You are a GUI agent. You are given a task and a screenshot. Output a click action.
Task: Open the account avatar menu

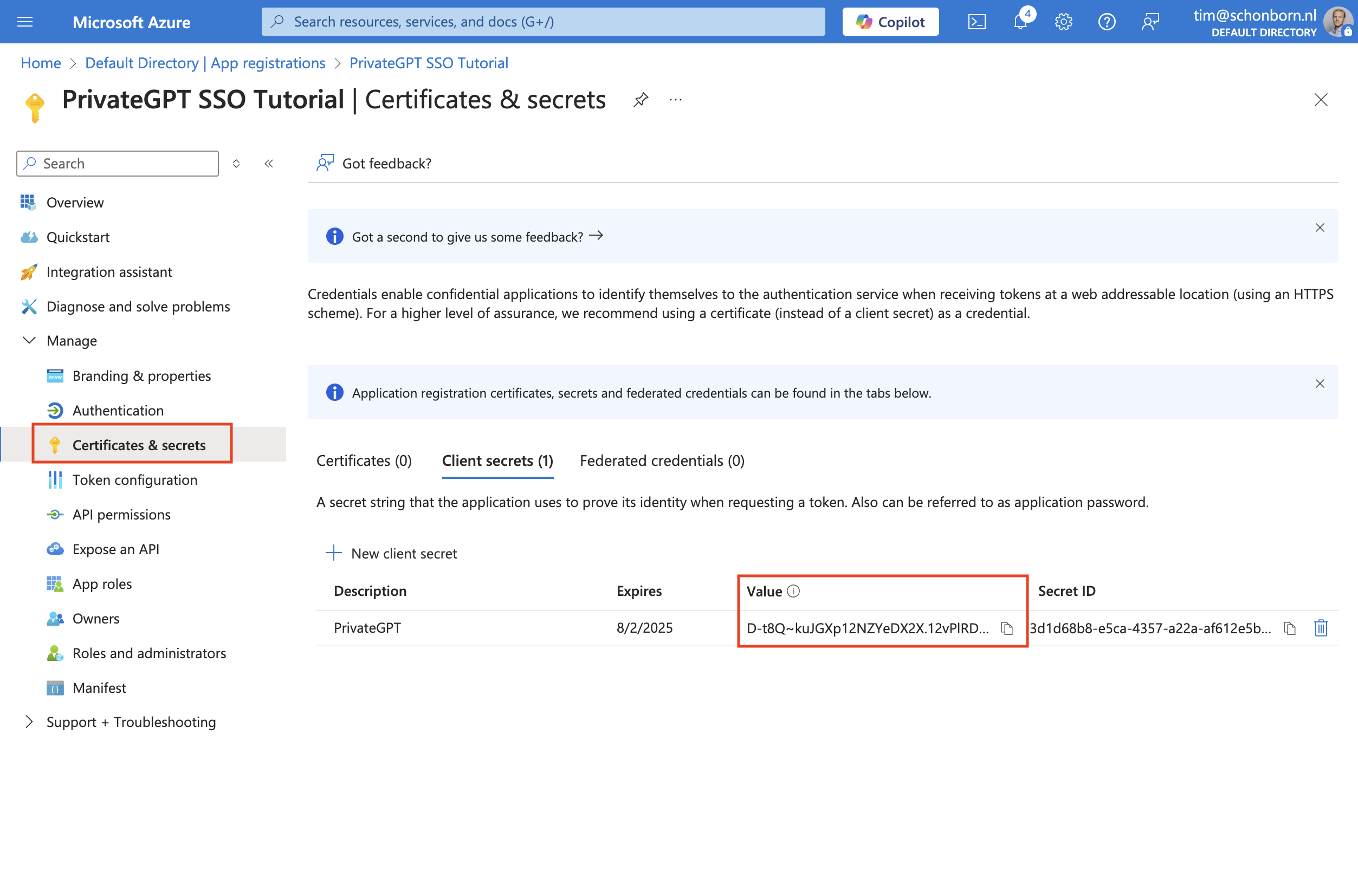1337,22
